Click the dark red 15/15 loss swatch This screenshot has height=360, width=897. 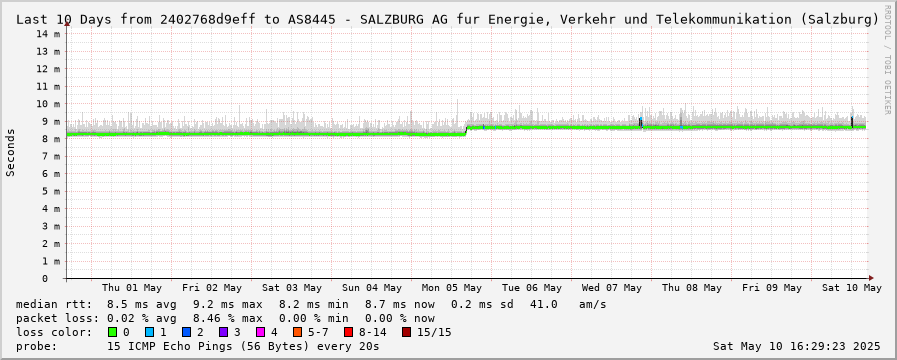click(x=406, y=332)
